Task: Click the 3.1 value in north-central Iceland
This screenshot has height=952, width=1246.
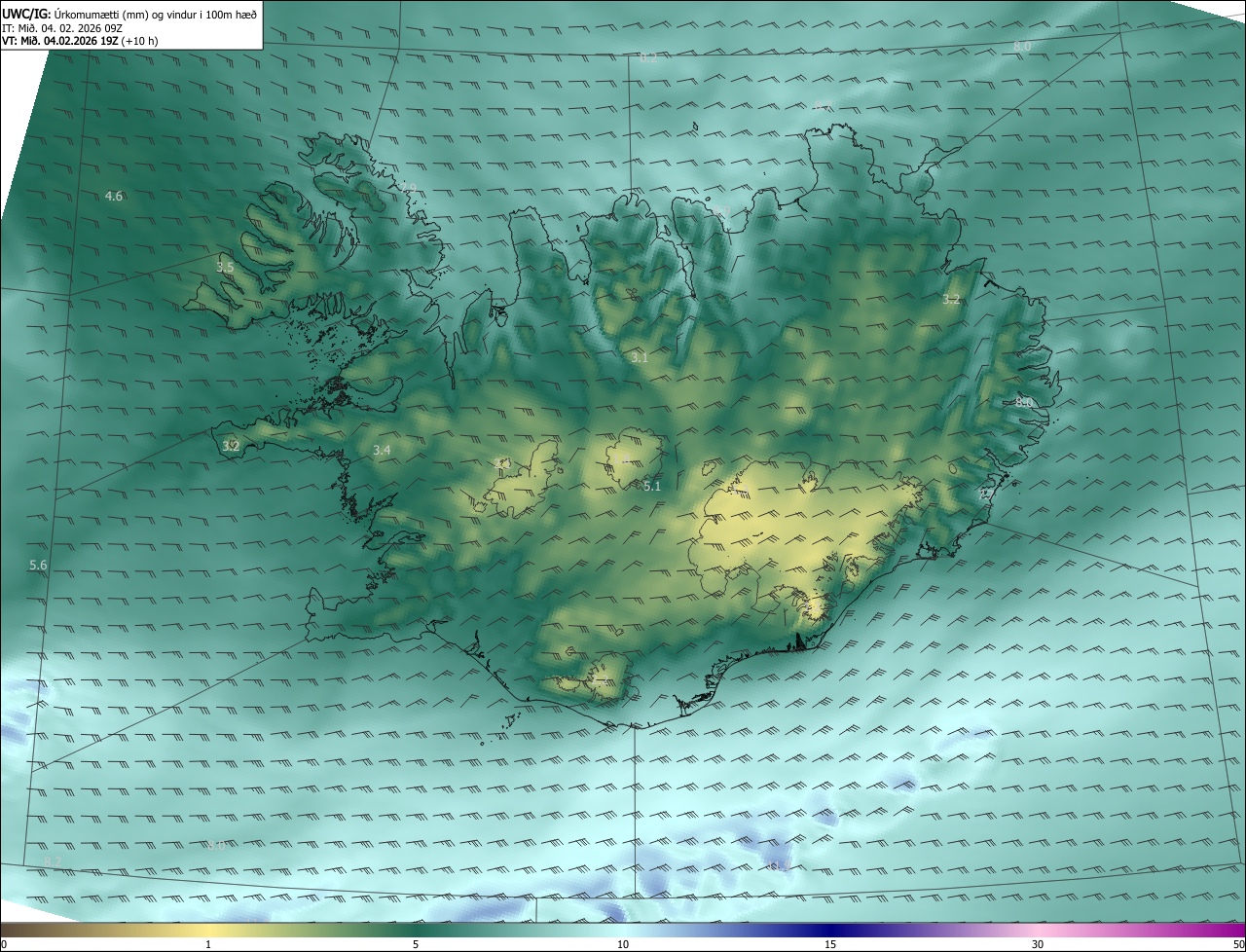Action: [640, 358]
